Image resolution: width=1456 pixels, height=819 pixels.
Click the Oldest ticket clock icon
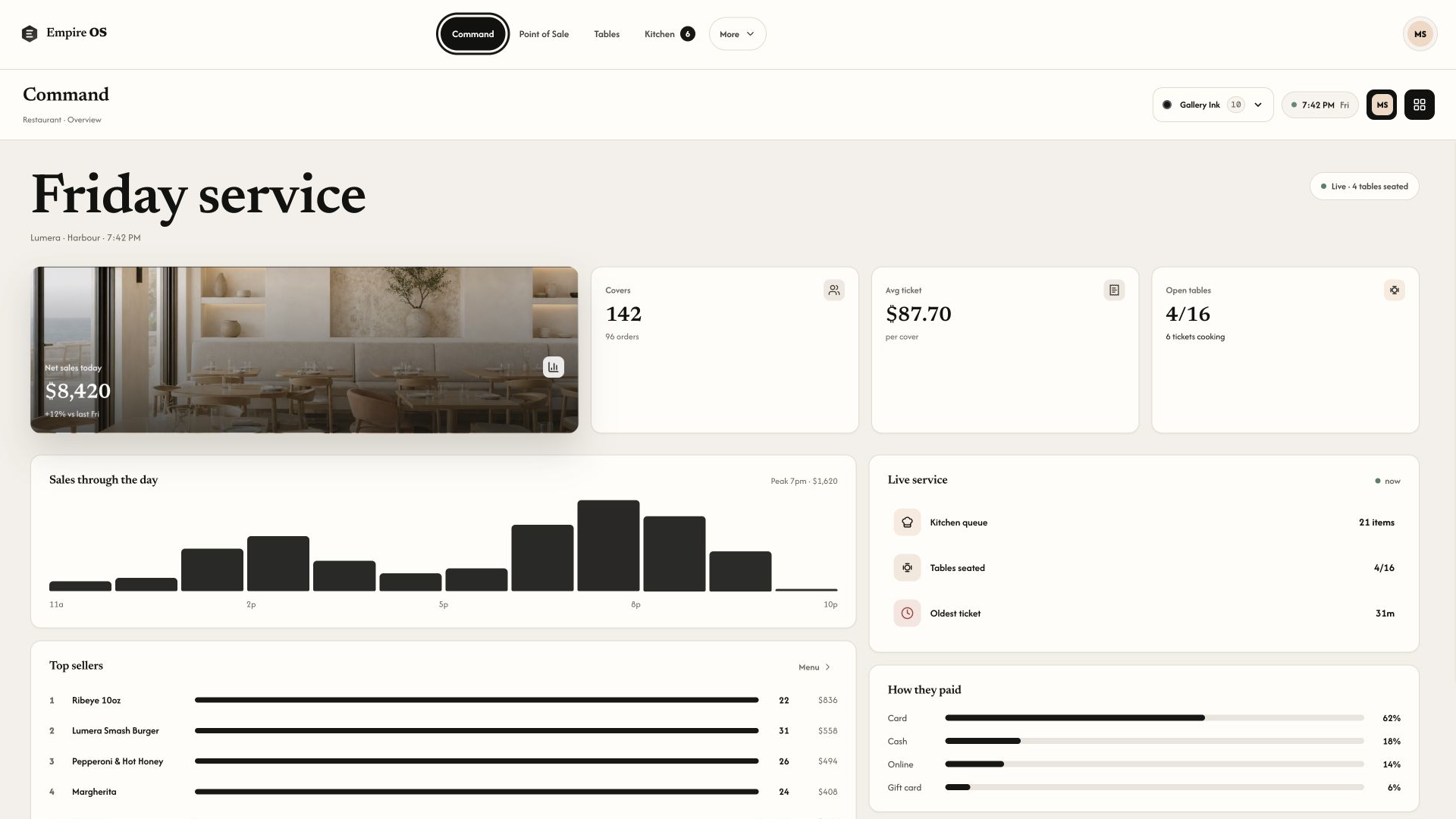(907, 613)
